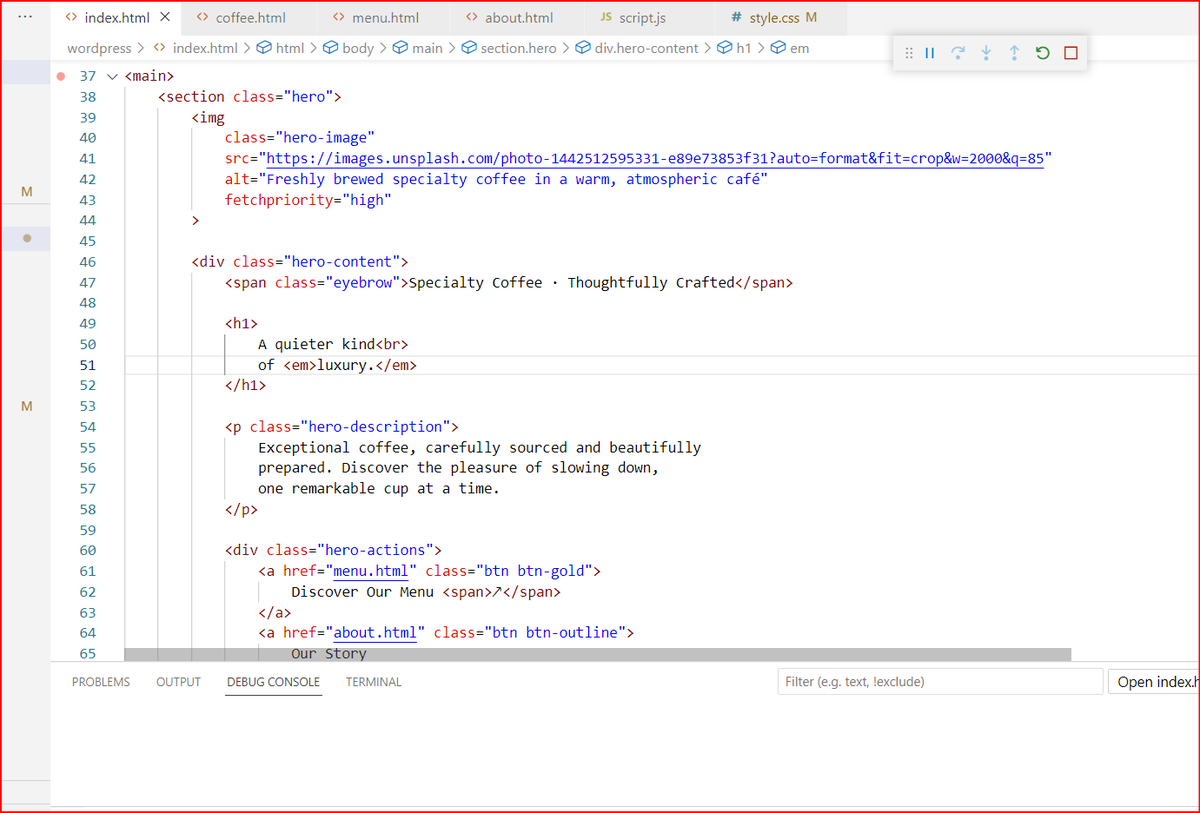The height and width of the screenshot is (813, 1200).
Task: Stop debugging with the red square
Action: coord(1071,53)
